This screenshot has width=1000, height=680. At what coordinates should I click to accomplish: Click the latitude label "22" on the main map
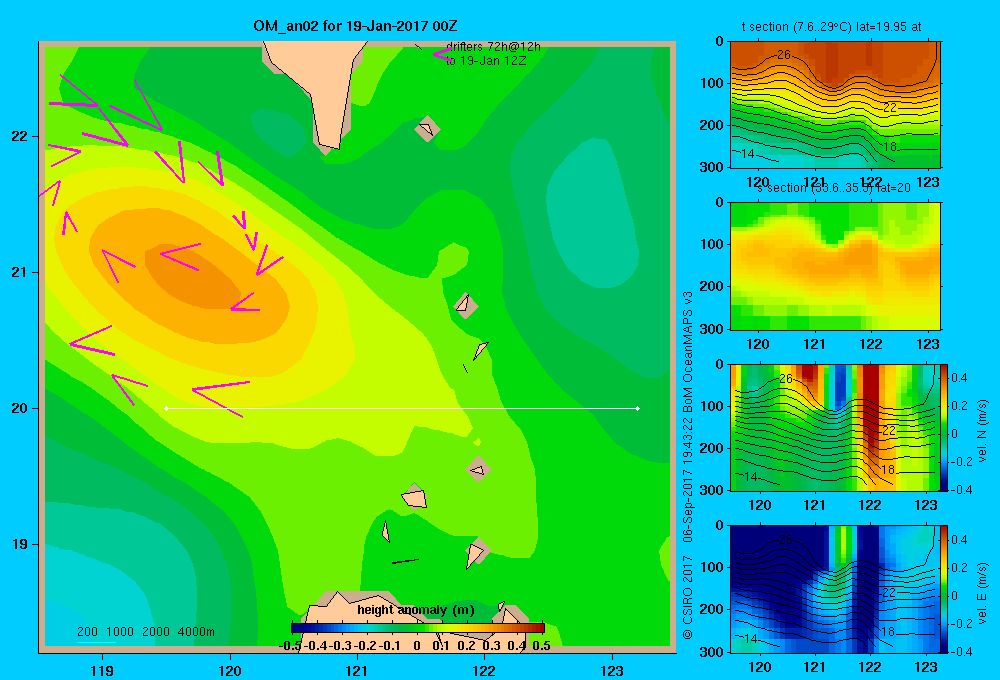(20, 136)
